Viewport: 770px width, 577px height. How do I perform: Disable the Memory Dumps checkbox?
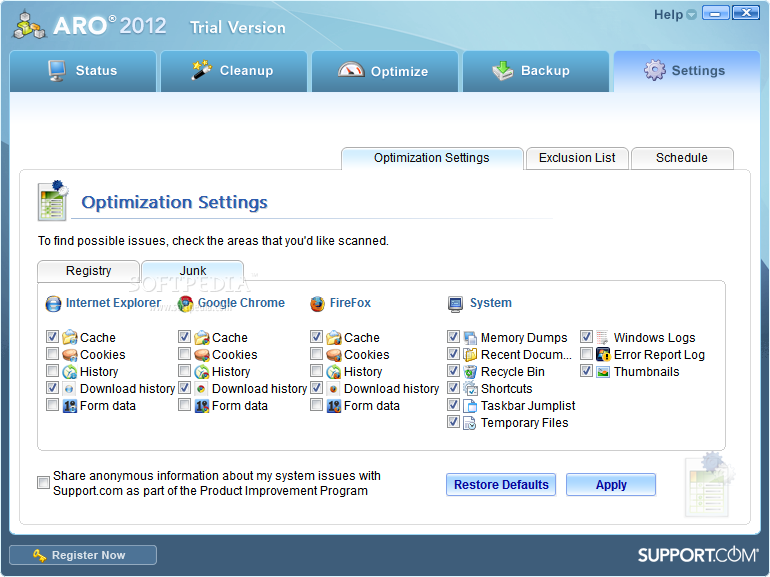(x=454, y=337)
